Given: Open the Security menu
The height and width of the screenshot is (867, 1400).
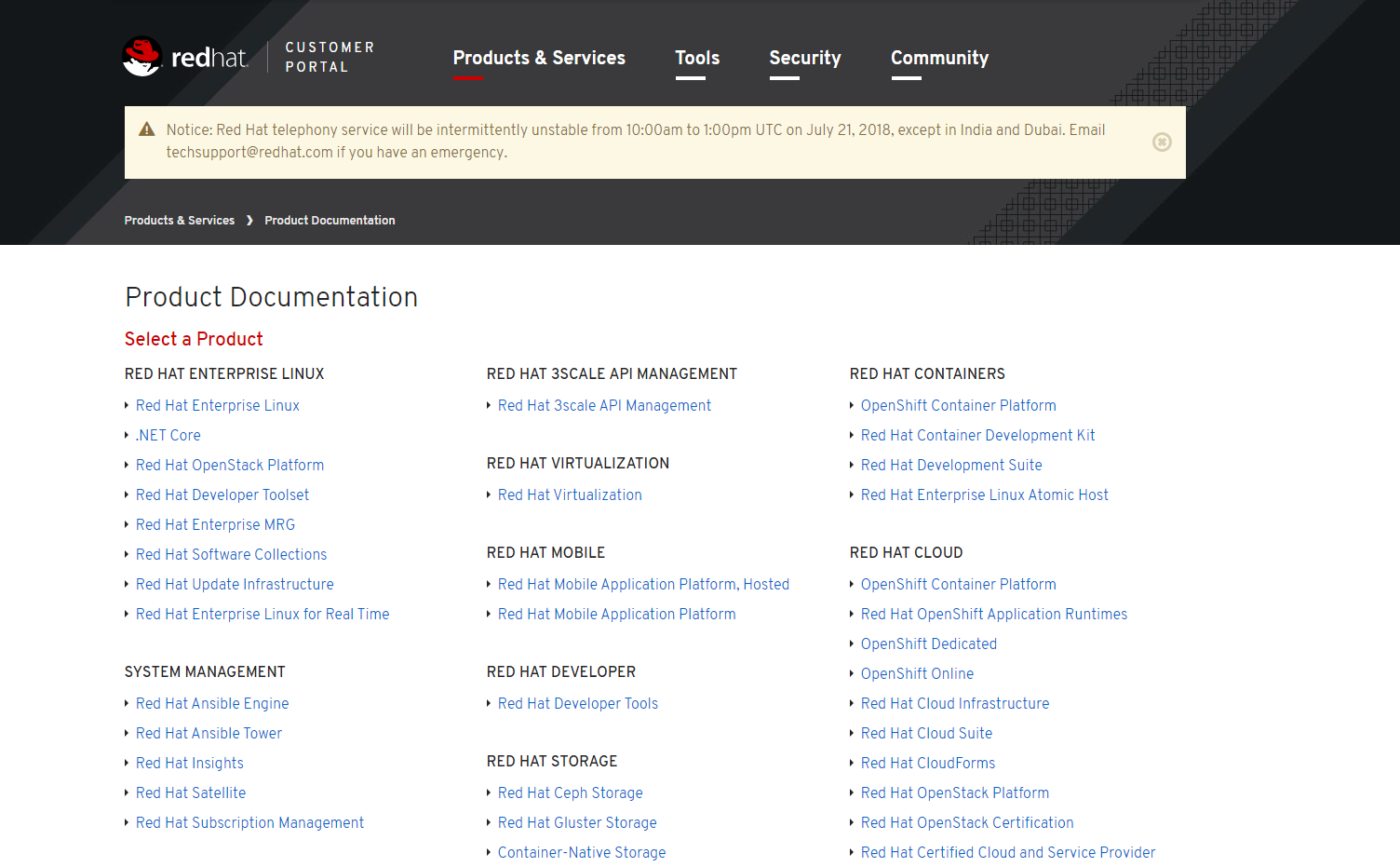Looking at the screenshot, I should 805,58.
